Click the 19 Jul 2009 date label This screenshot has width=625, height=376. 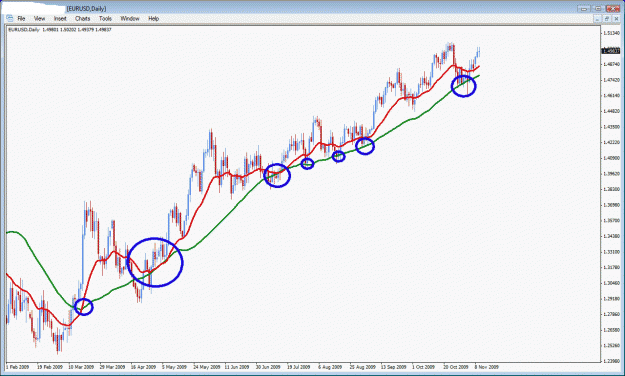tap(299, 367)
